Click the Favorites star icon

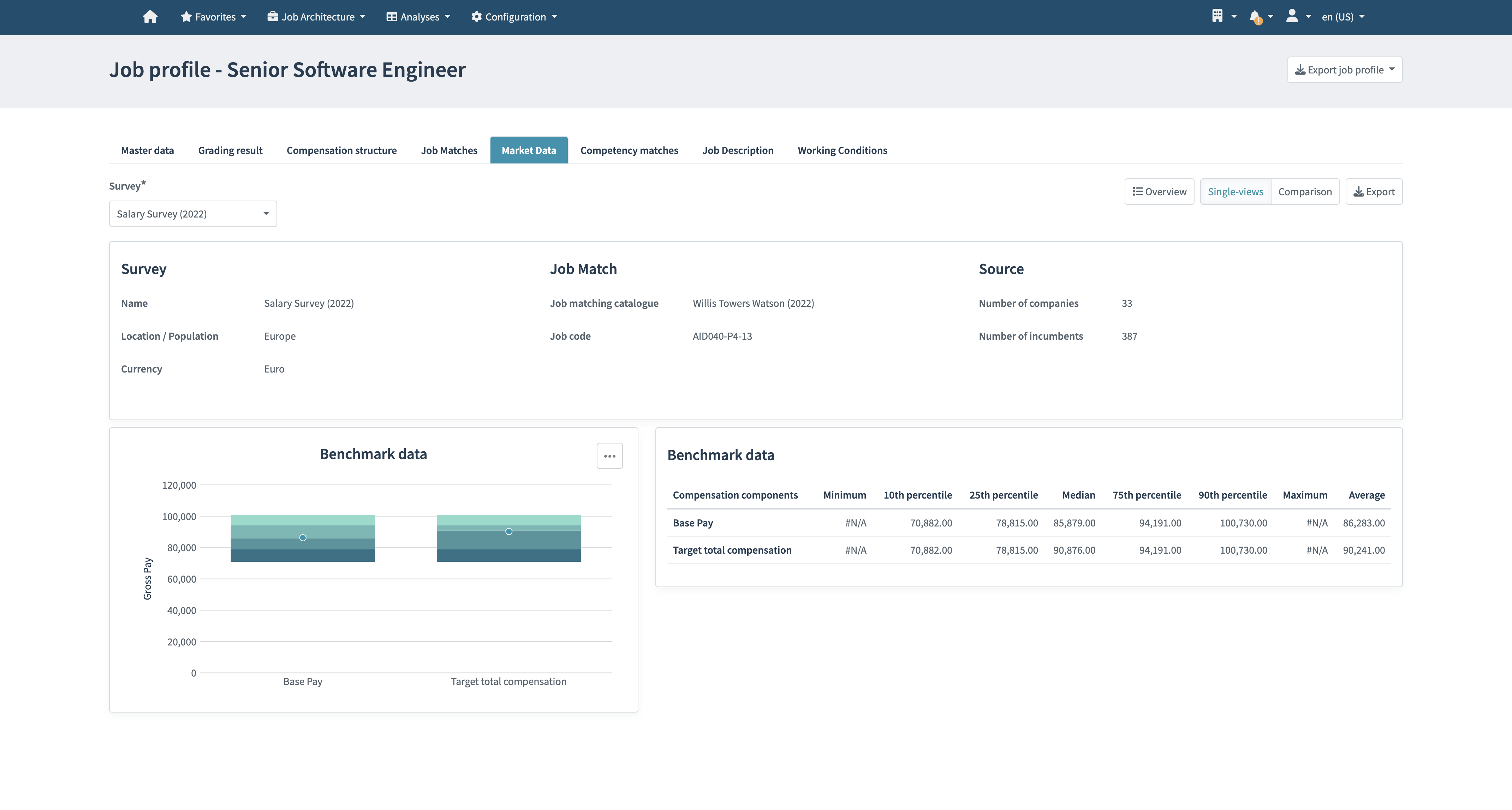click(x=186, y=17)
